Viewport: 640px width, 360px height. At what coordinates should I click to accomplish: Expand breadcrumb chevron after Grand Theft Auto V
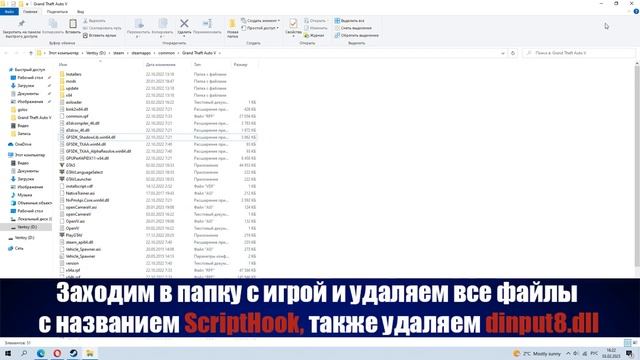220,53
